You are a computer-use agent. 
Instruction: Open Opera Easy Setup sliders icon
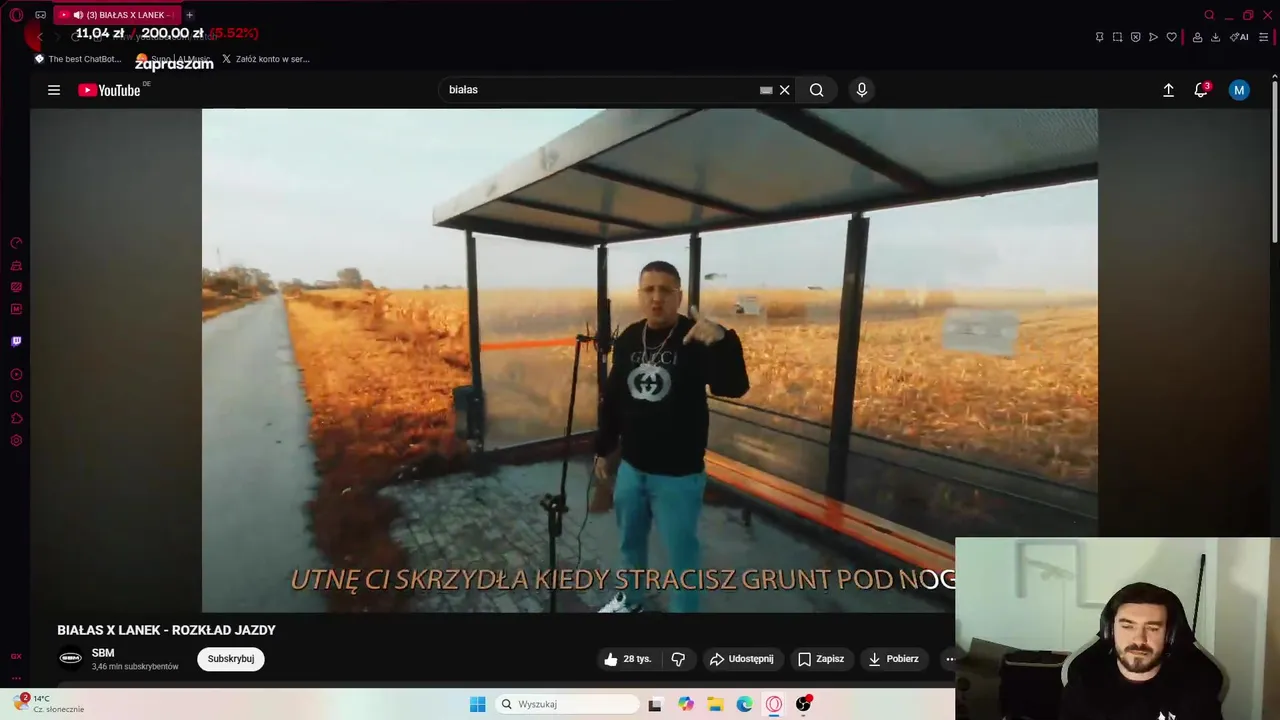point(1264,37)
